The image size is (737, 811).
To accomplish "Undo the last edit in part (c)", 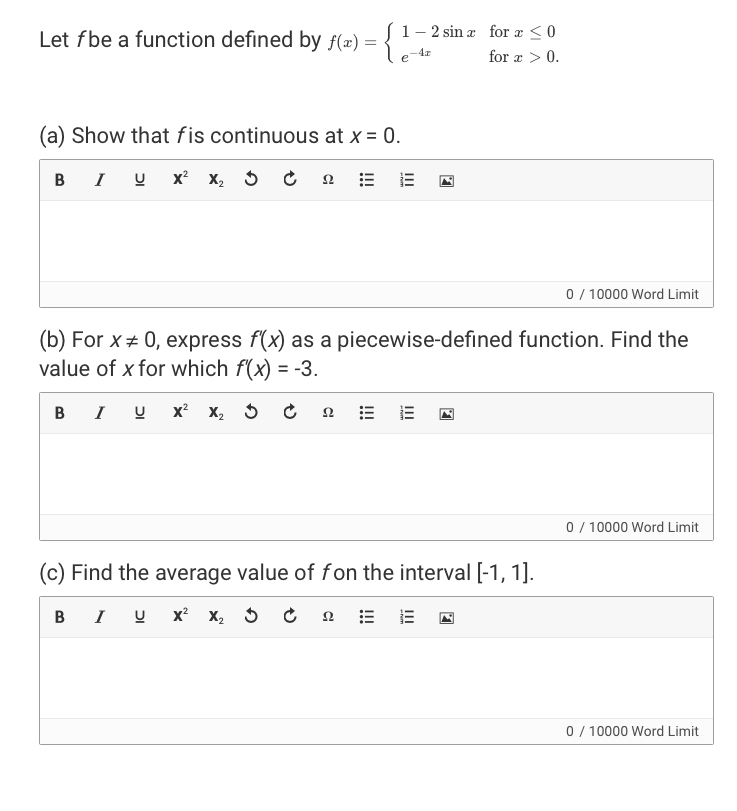I will point(250,617).
